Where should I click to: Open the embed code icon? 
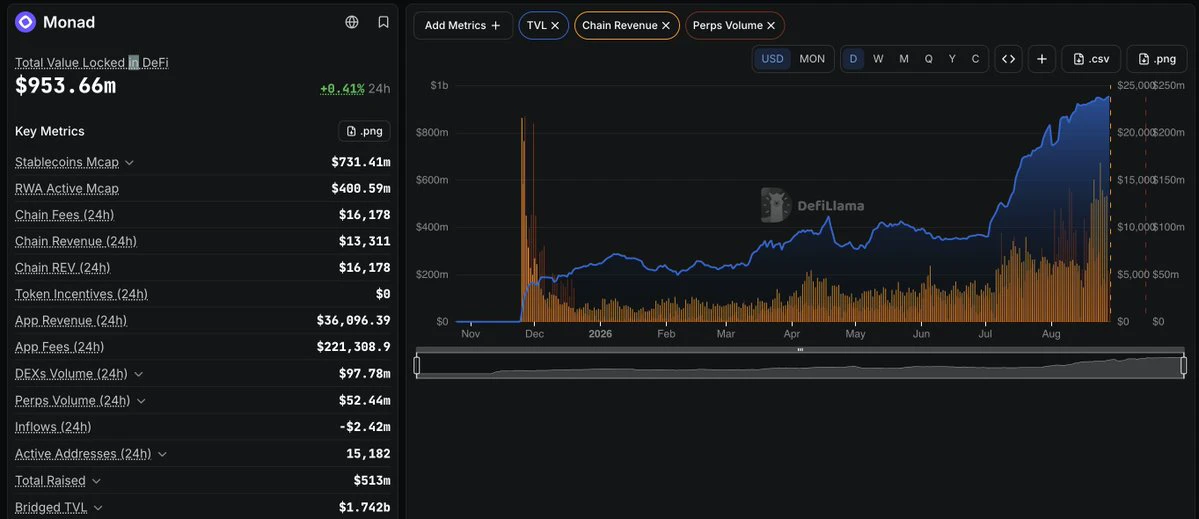[x=1009, y=59]
